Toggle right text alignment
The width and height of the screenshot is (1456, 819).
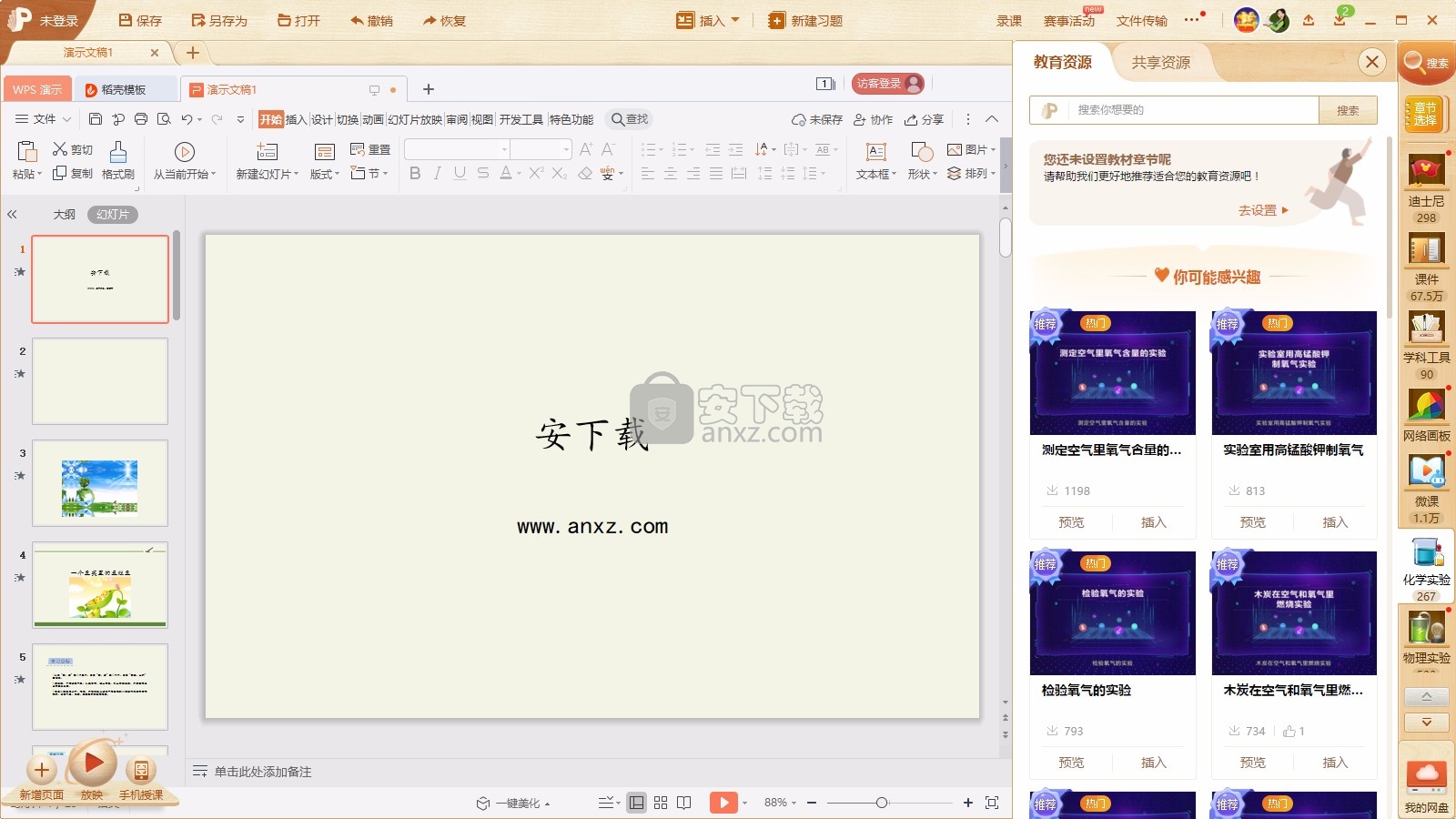[x=693, y=173]
